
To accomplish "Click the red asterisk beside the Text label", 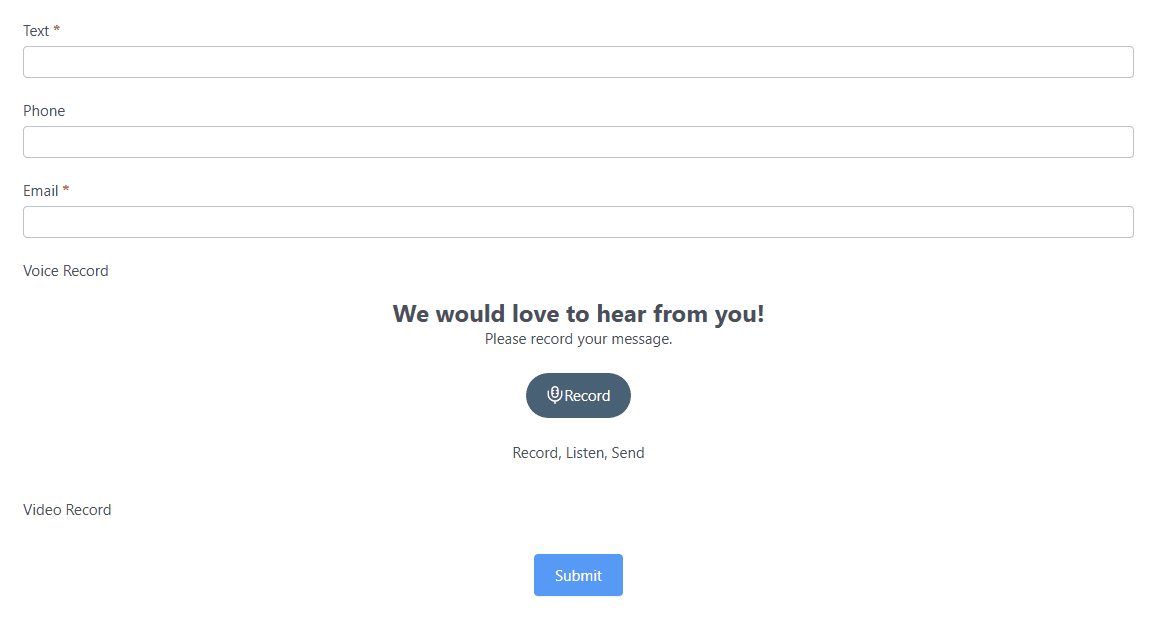I will click(57, 29).
